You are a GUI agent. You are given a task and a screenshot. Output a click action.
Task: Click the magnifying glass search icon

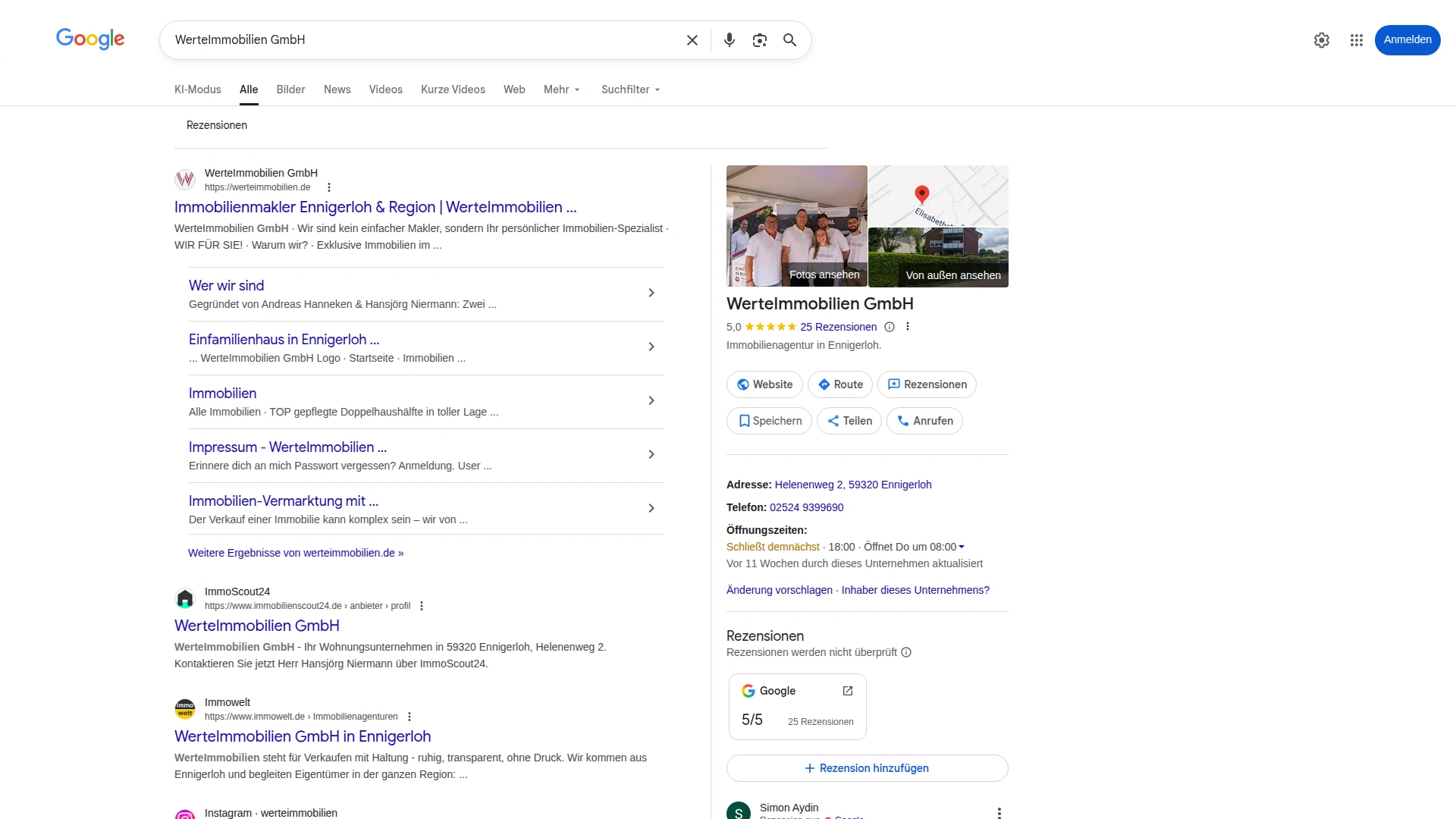[x=789, y=40]
